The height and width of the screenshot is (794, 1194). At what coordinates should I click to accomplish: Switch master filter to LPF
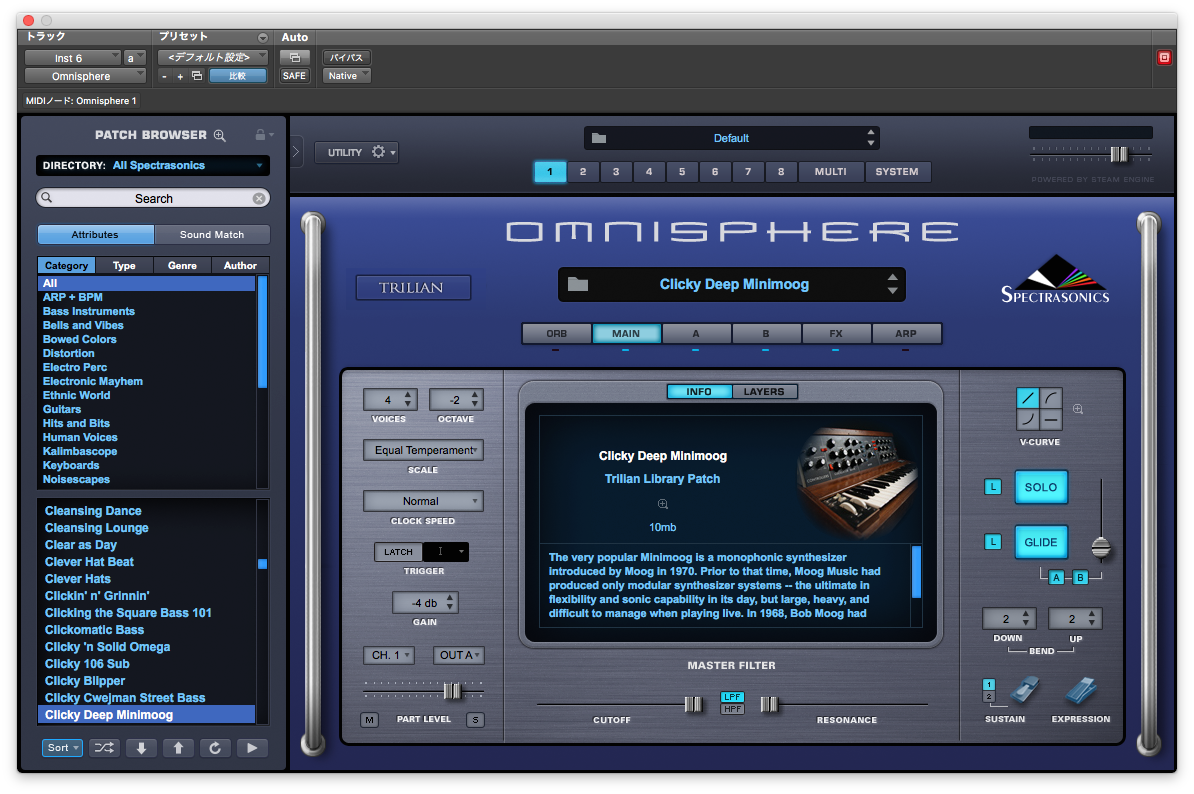point(732,697)
